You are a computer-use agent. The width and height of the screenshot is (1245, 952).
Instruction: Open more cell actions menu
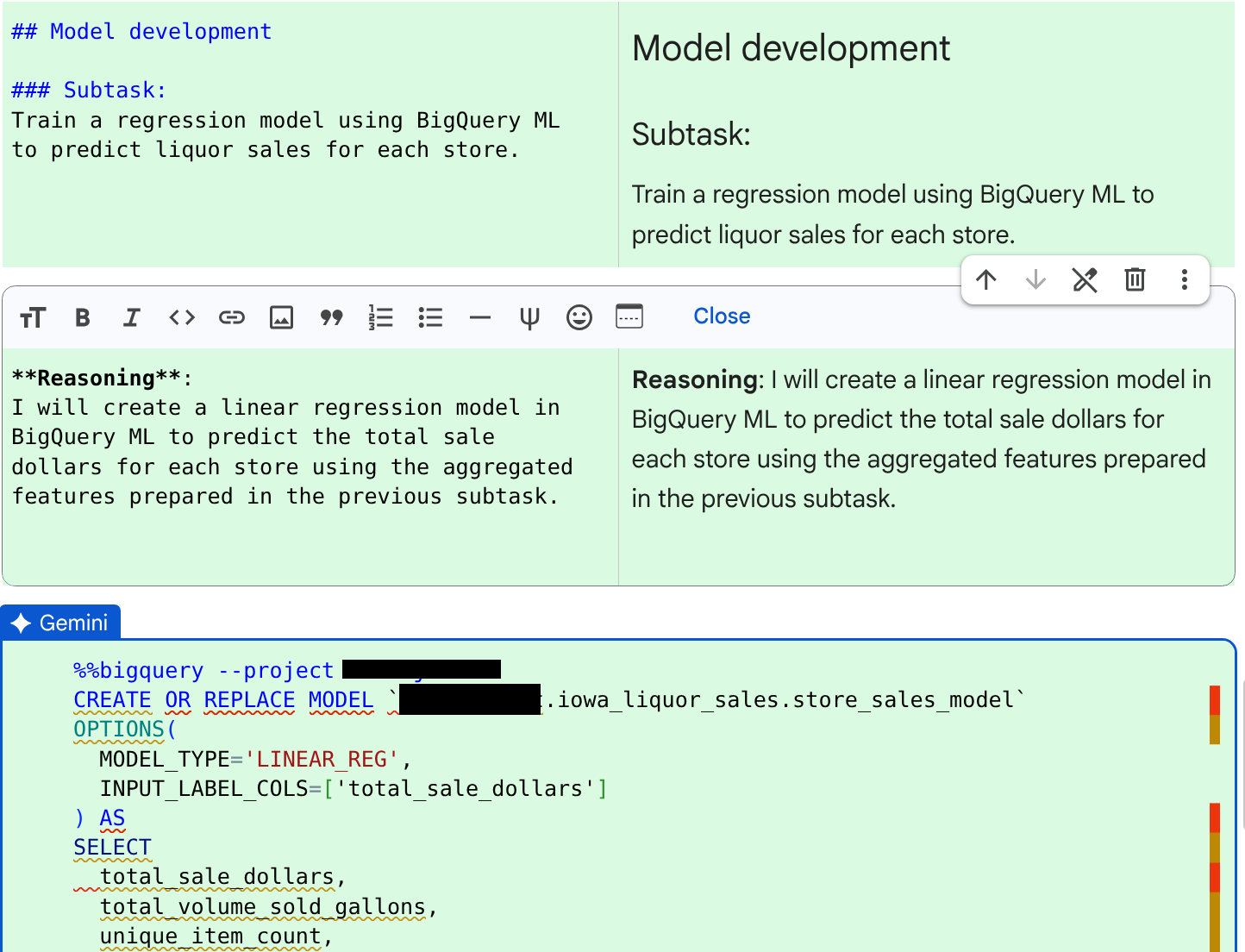click(1185, 279)
